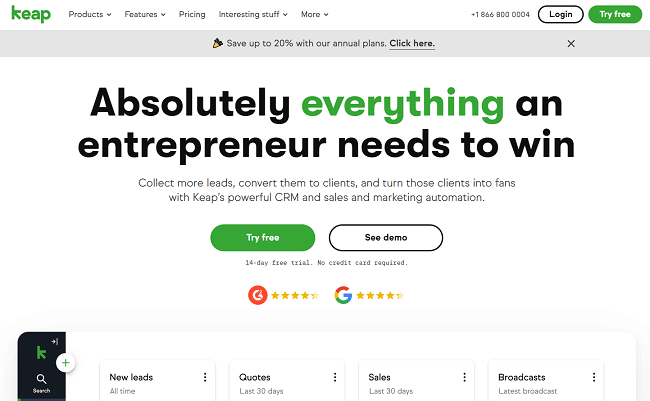The width and height of the screenshot is (650, 401).
Task: Open the Broadcasts card three-dot menu
Action: tap(594, 377)
